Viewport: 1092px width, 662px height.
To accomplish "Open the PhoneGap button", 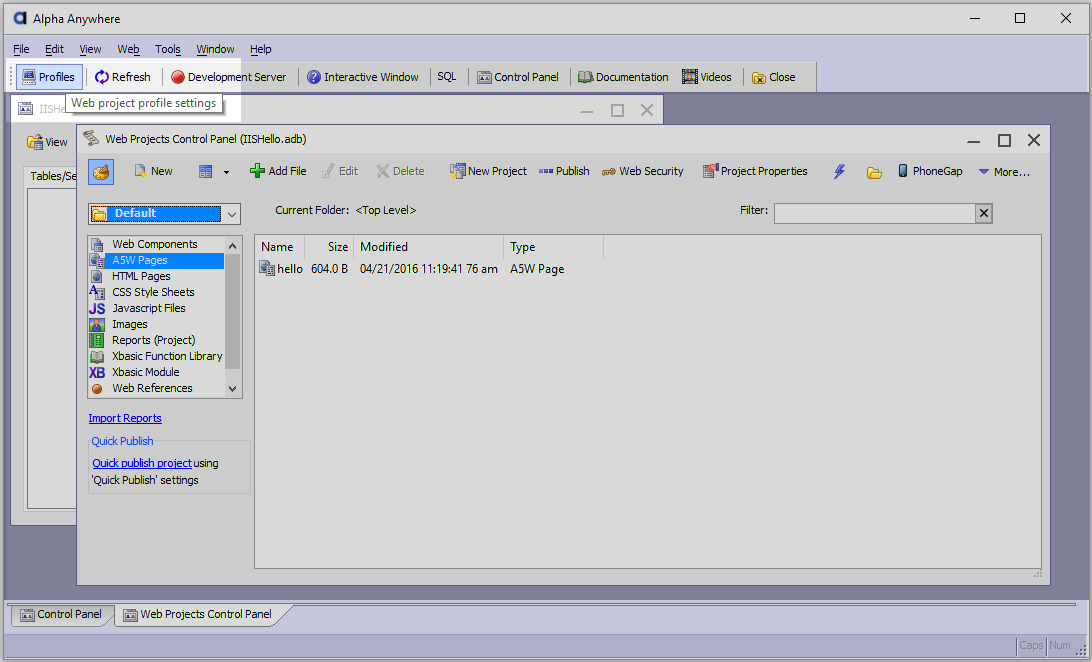I will tap(930, 171).
